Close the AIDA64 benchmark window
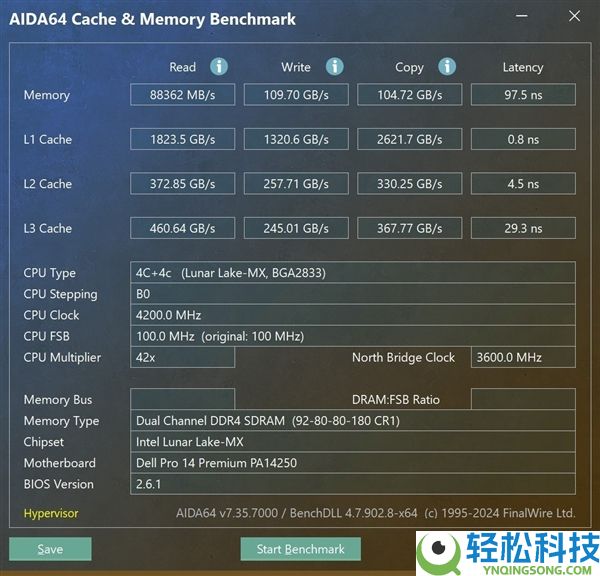Viewport: 600px width, 576px height. coord(574,16)
